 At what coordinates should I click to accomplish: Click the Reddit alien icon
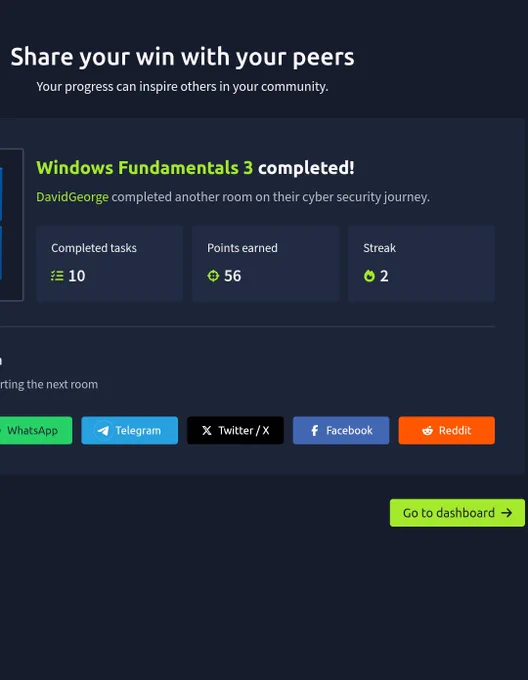pos(427,430)
